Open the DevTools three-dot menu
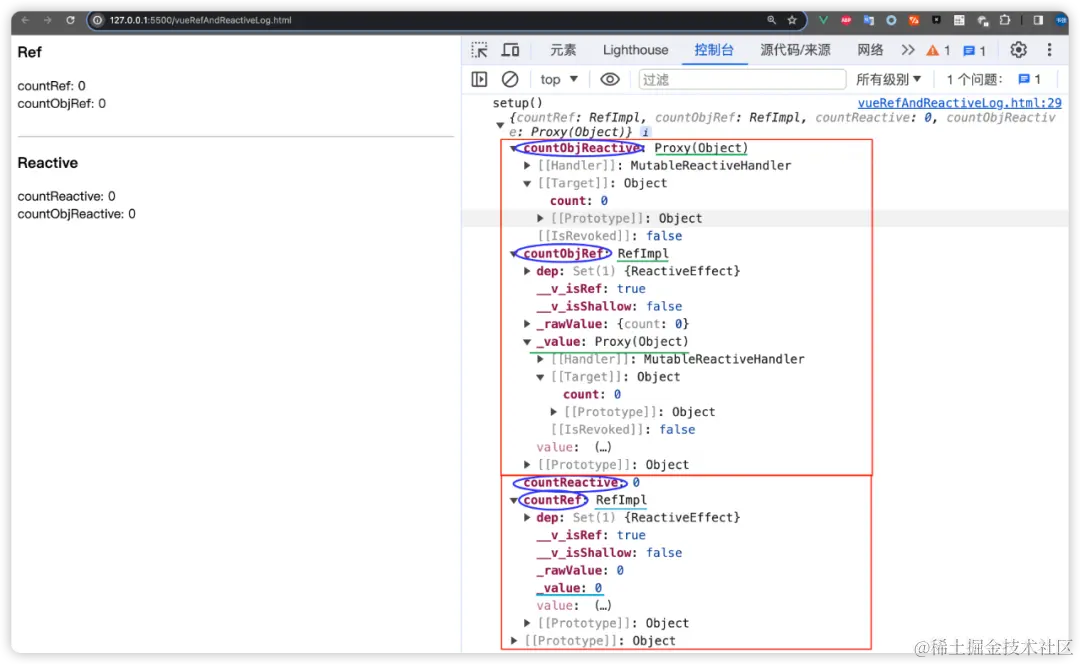 [1049, 50]
